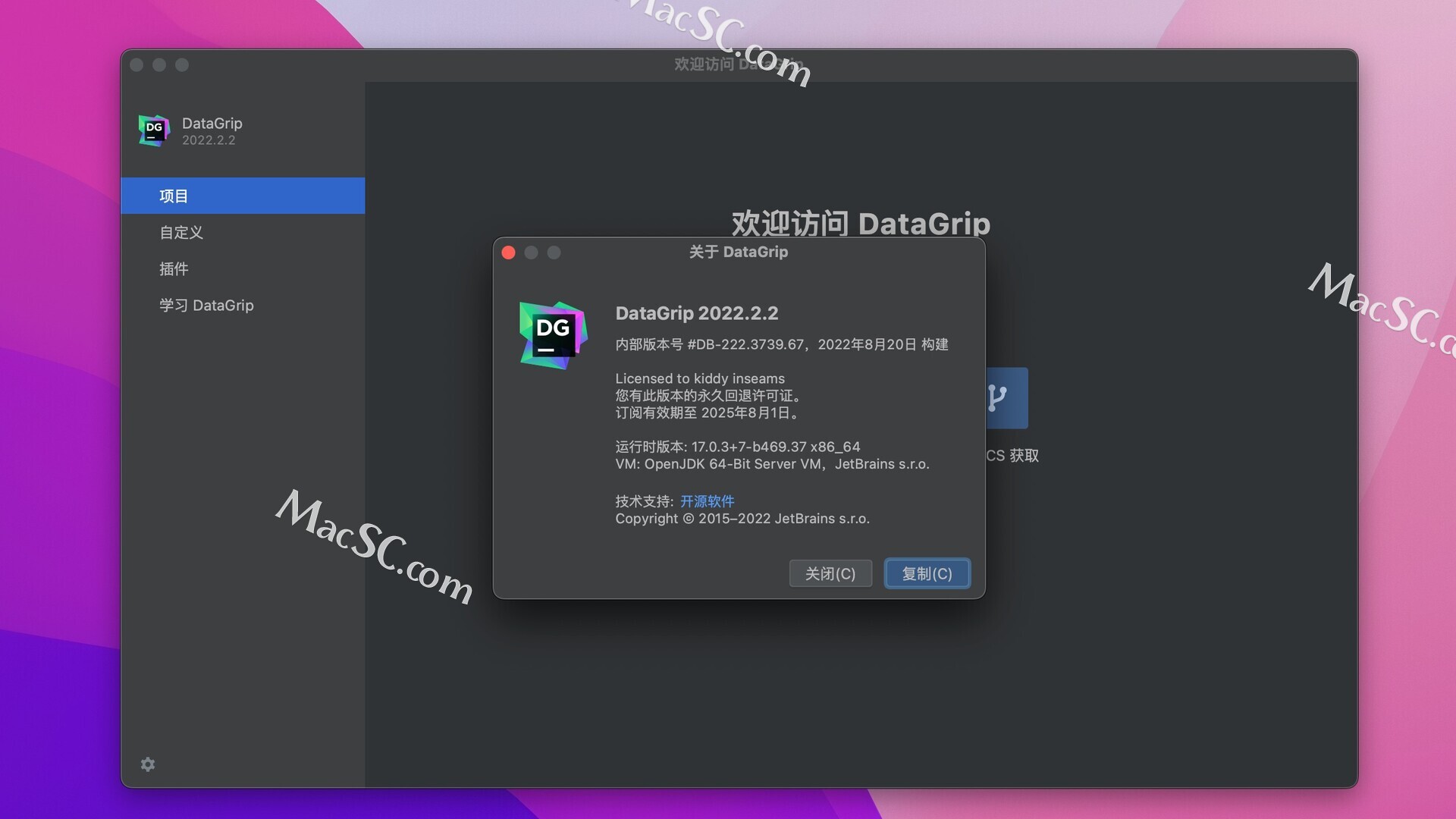
Task: Click the DataGrip application icon
Action: coord(155,130)
